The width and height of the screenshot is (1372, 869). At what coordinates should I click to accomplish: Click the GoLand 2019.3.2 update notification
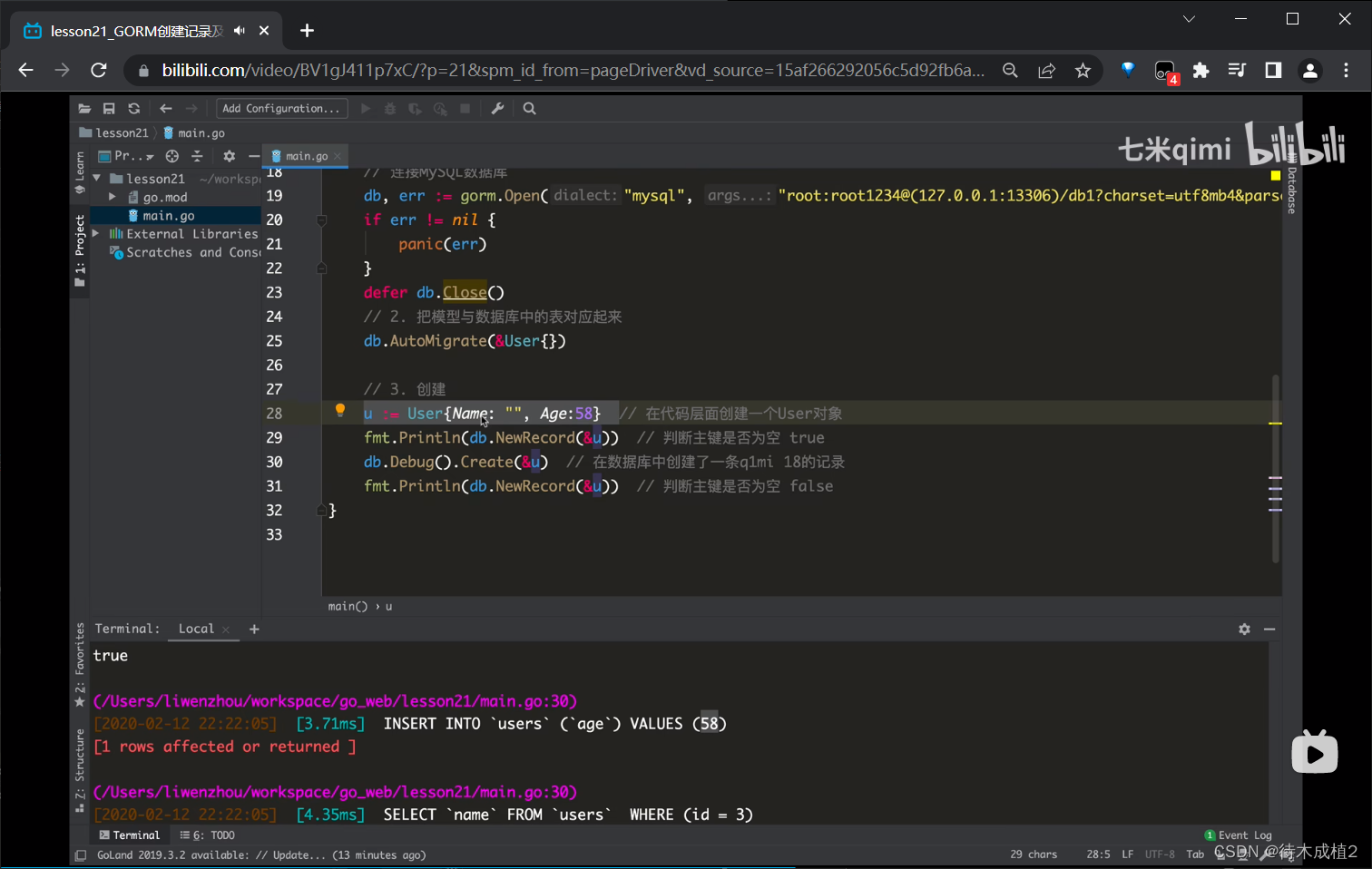click(260, 854)
